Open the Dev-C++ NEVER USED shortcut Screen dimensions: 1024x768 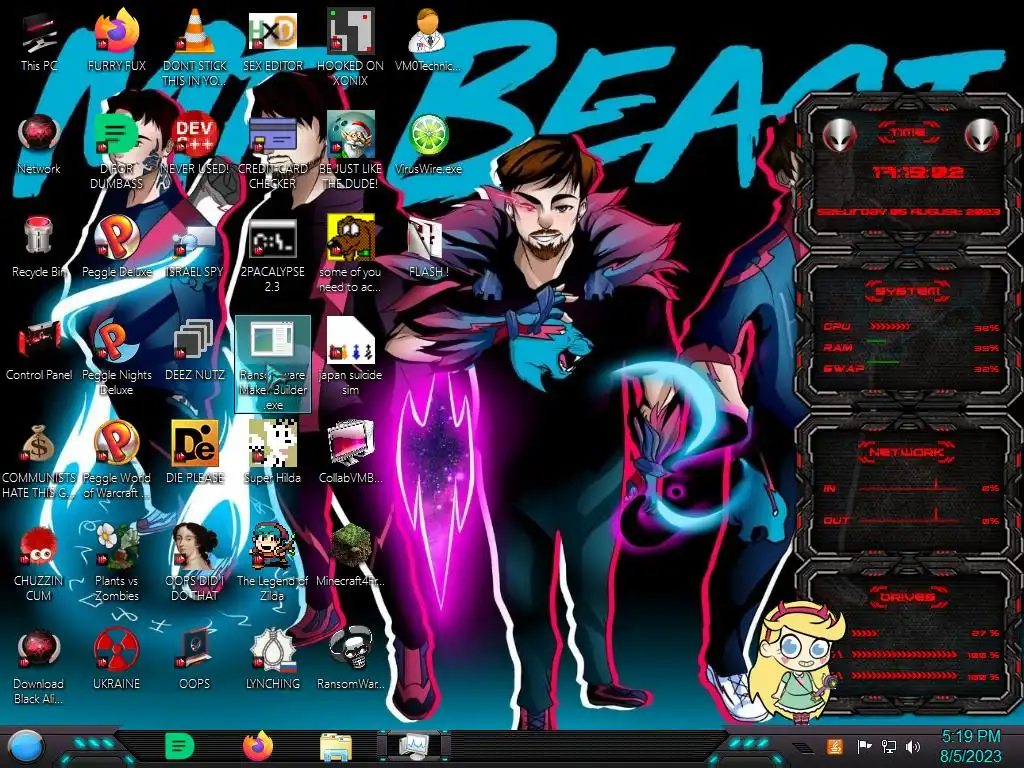195,136
